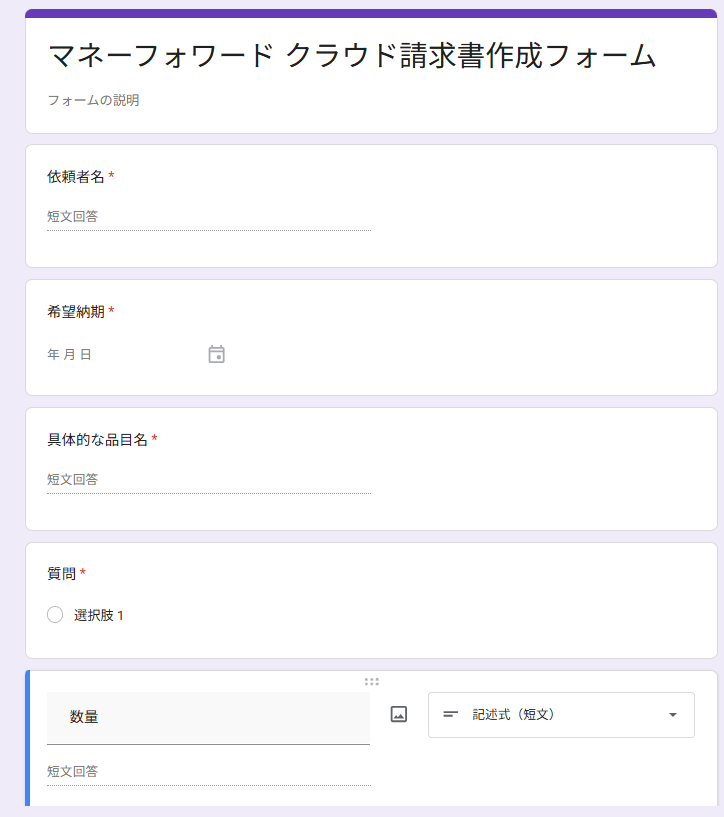The image size is (724, 817).
Task: Click the 数量 question title field
Action: click(208, 718)
